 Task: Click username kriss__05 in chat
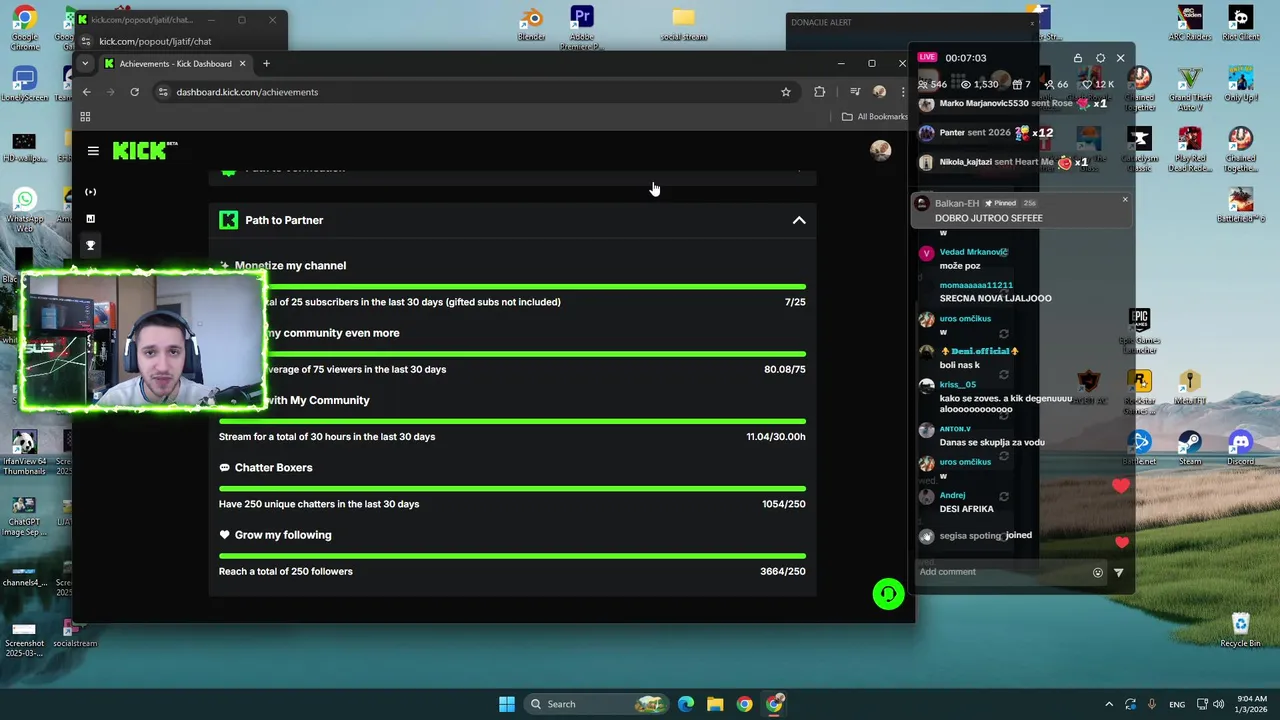coord(958,384)
